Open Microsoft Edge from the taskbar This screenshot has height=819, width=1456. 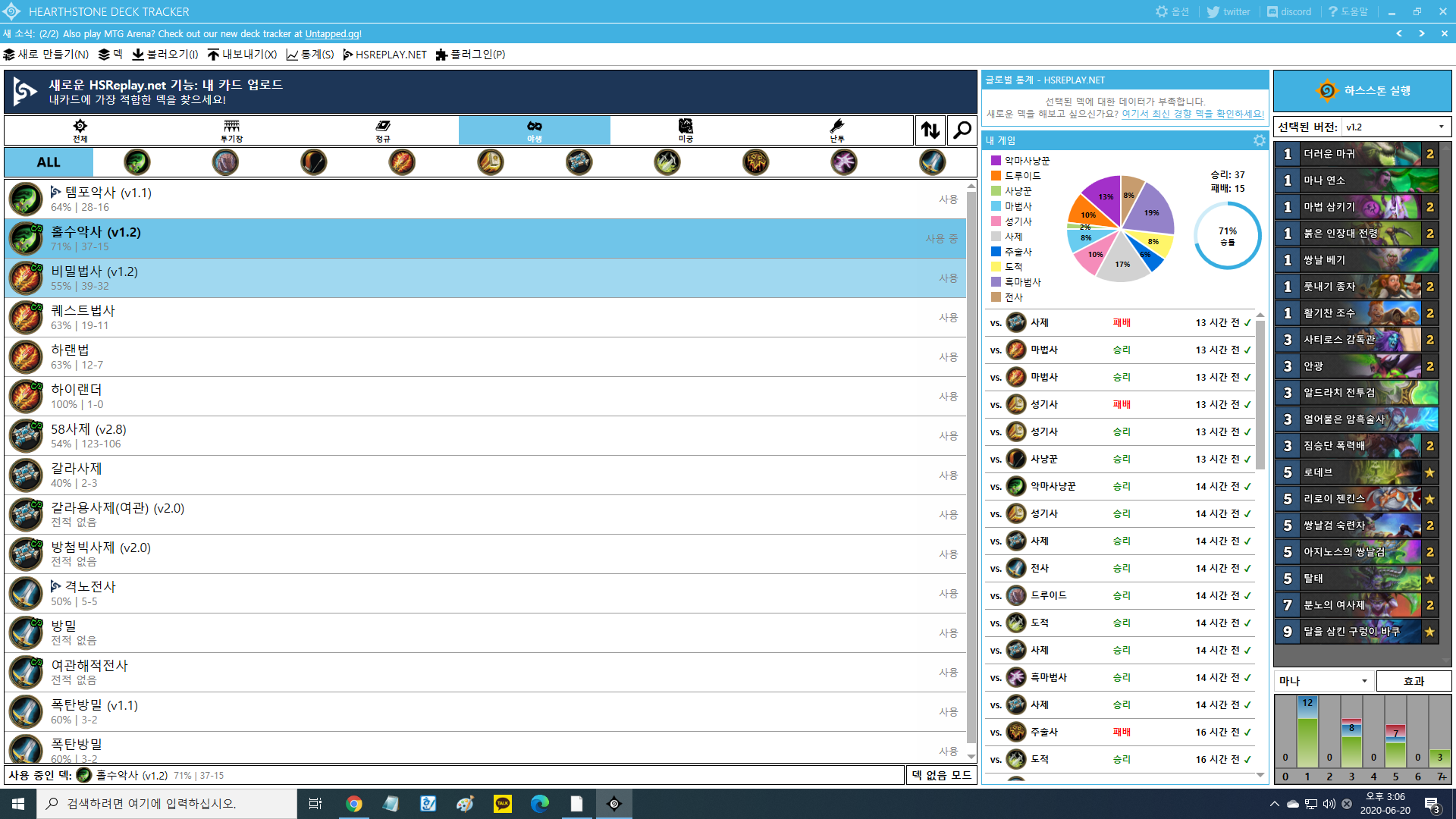[x=539, y=804]
